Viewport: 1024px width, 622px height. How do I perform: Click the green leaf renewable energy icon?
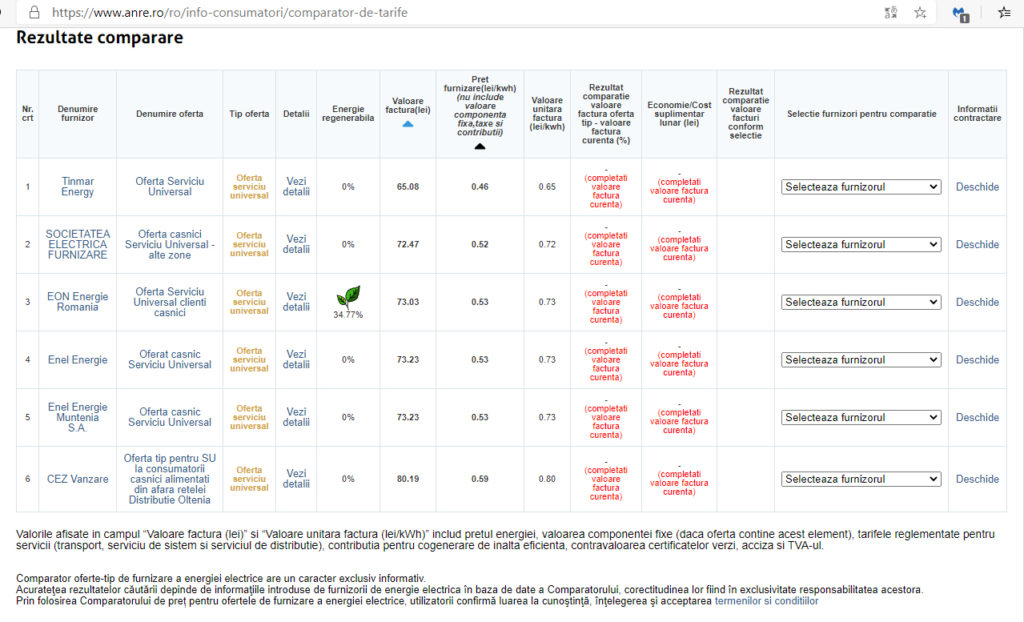point(348,296)
